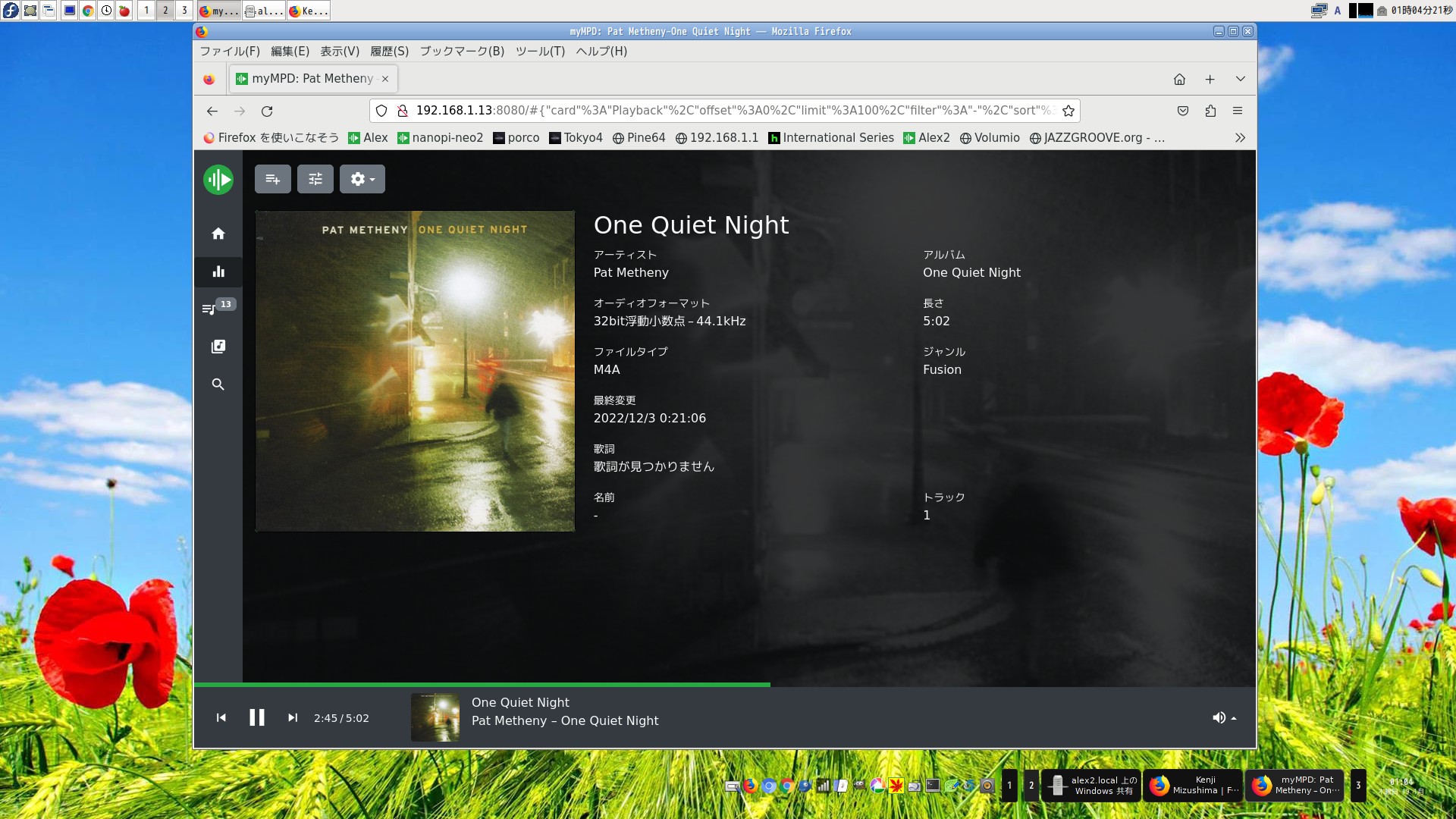This screenshot has width=1456, height=819.
Task: Open the Volumio bookmark
Action: 990,137
